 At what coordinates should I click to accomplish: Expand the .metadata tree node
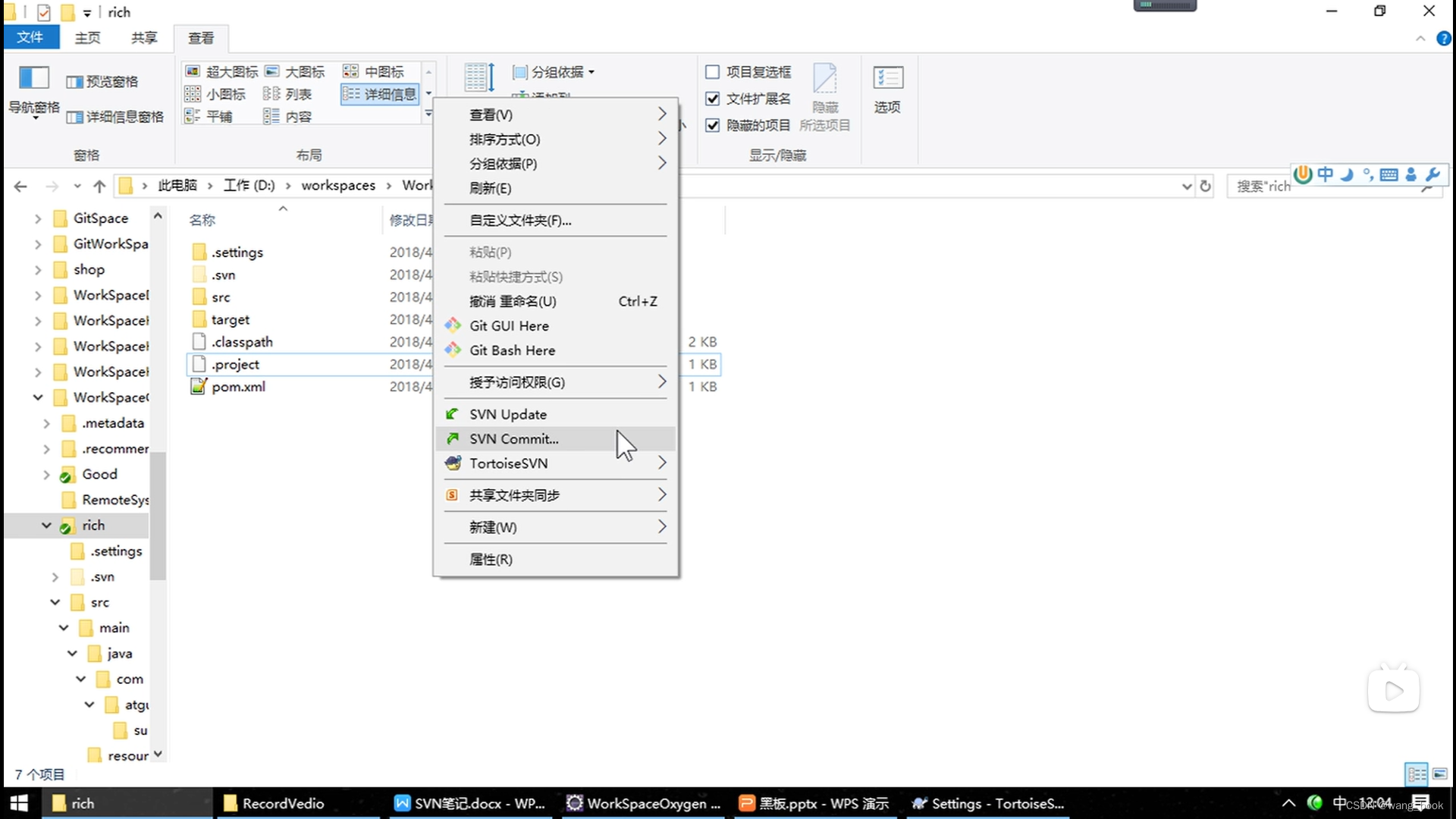[x=46, y=423]
